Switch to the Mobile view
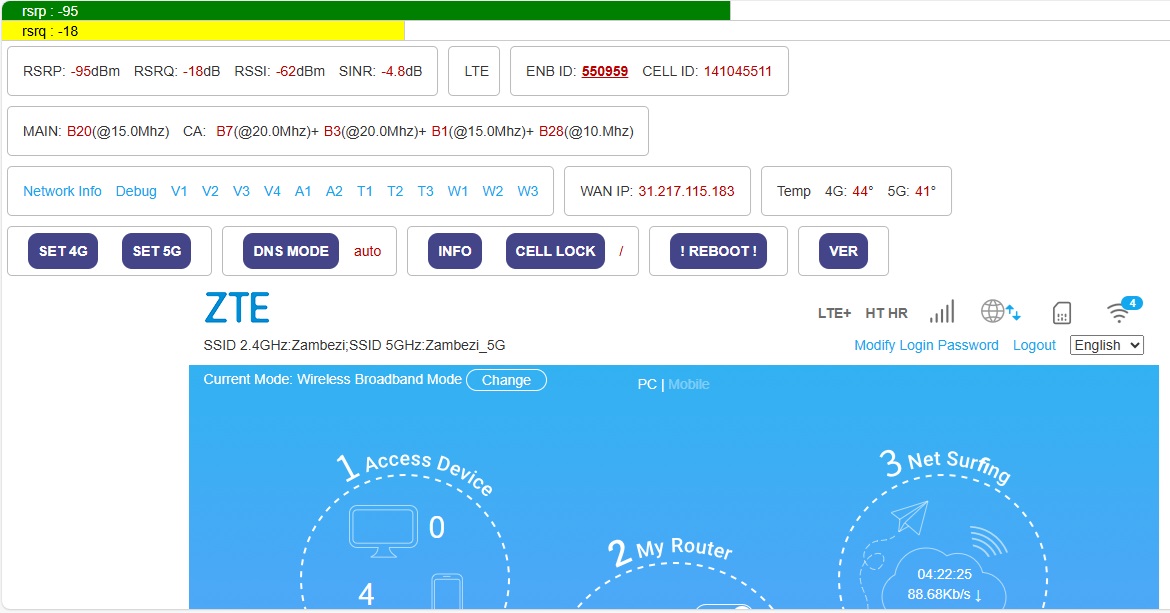1170x613 pixels. tap(689, 384)
